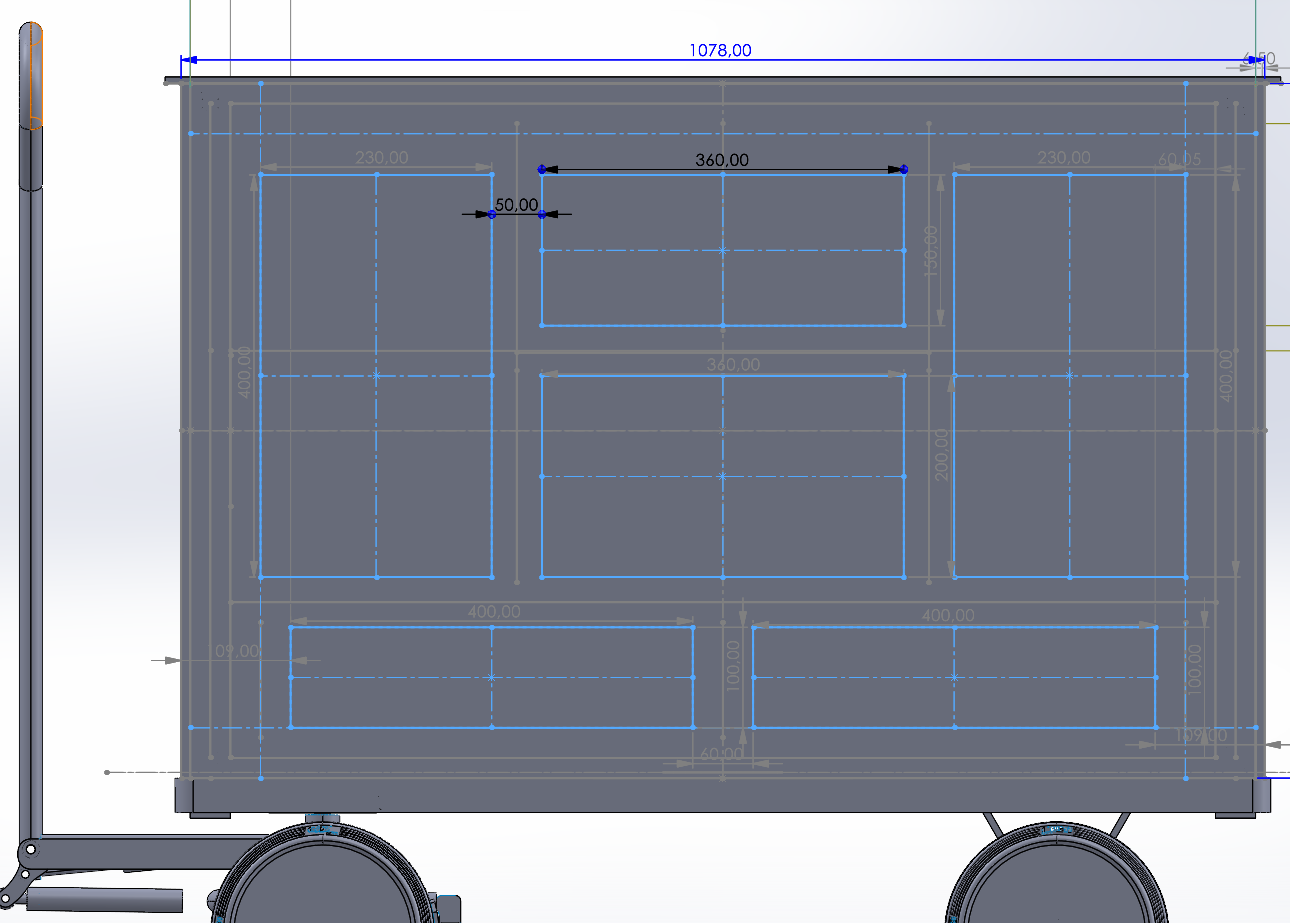Image resolution: width=1290 pixels, height=923 pixels.
Task: Select the 50,00 spacing dimension
Action: pos(516,205)
